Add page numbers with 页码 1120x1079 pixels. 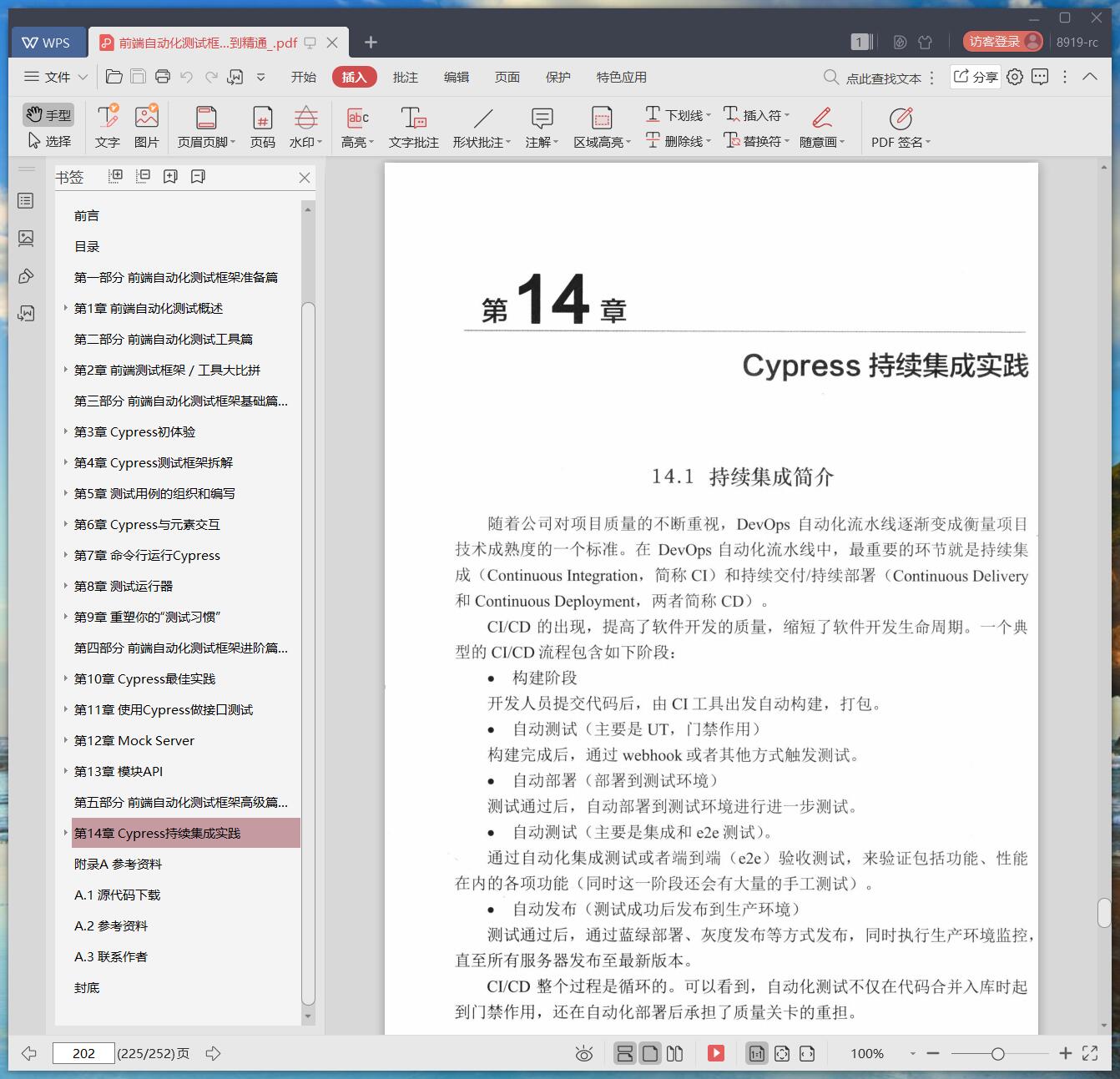tap(262, 126)
